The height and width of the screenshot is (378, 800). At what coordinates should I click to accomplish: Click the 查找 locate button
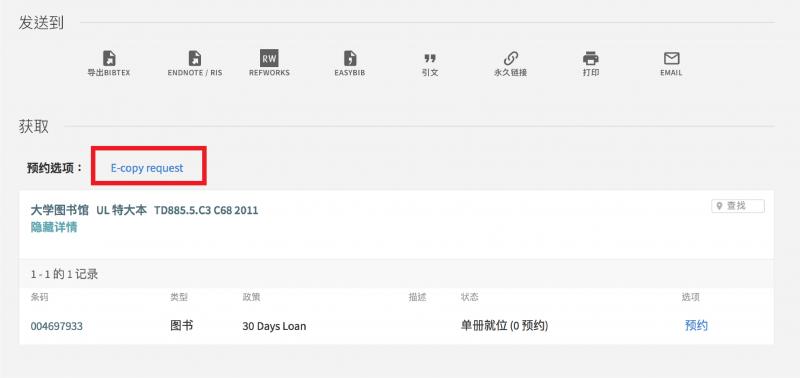738,206
